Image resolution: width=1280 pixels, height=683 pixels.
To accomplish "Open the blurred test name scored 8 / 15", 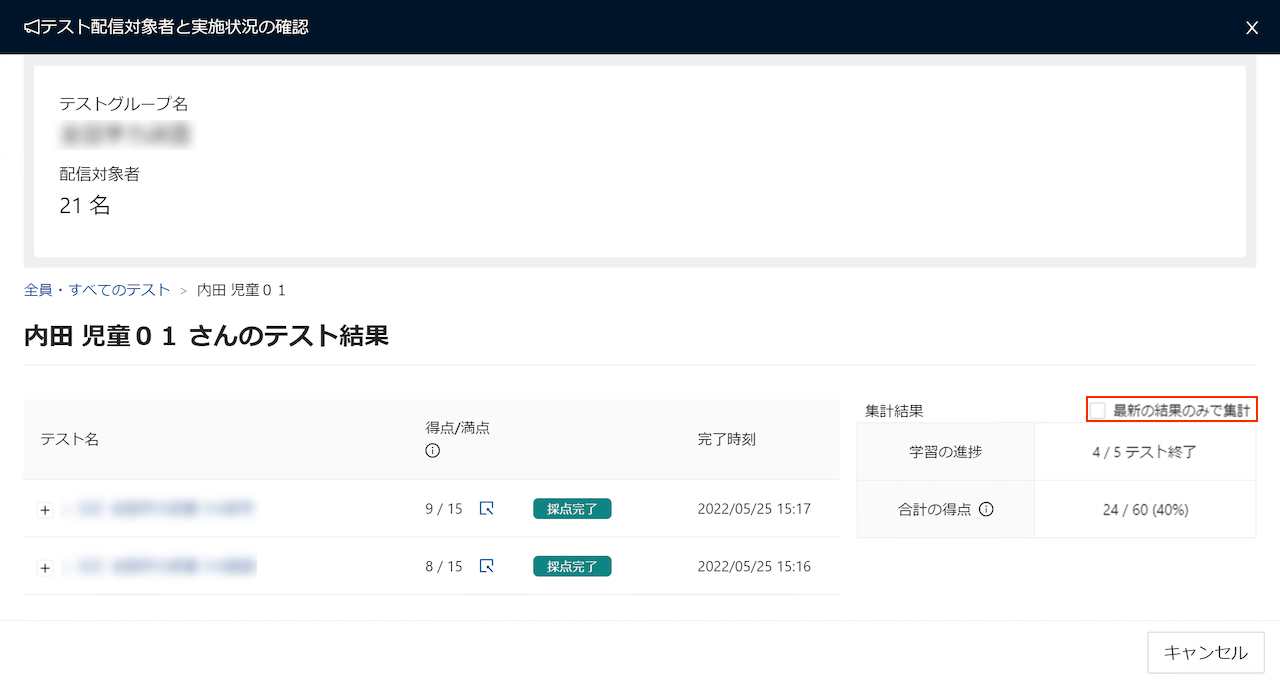I will pos(158,567).
